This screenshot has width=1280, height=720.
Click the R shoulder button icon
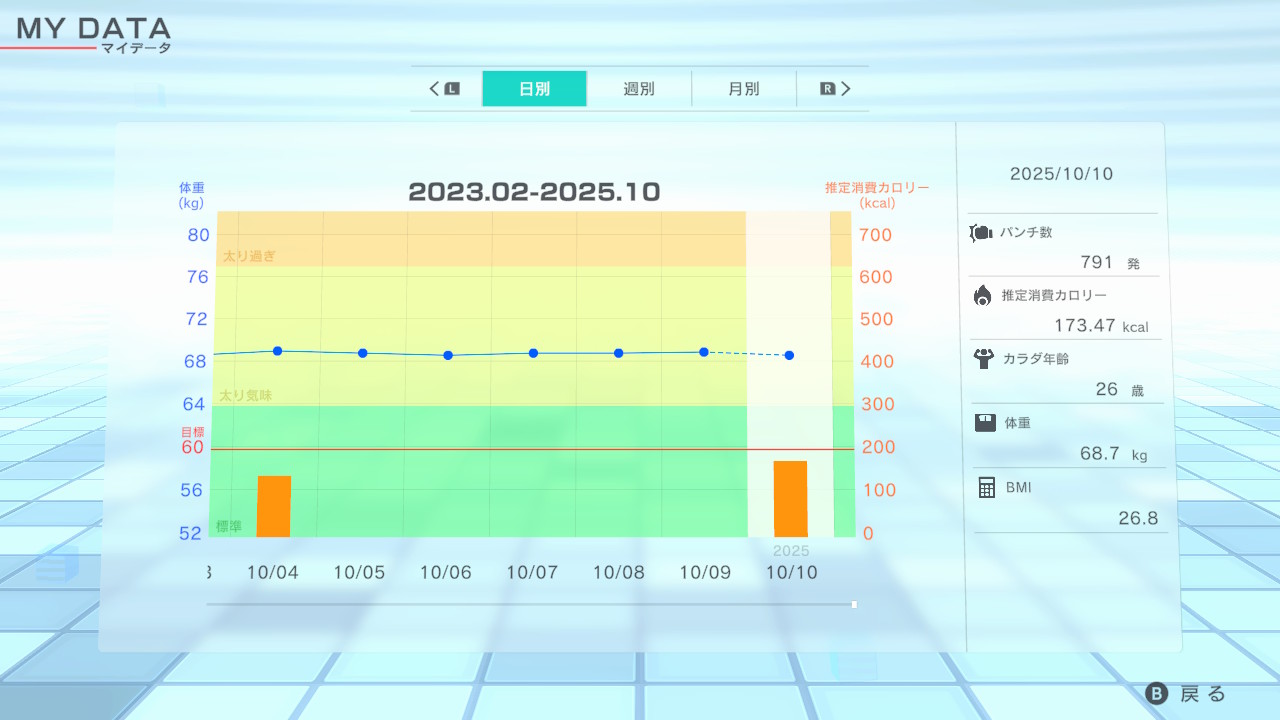coord(827,88)
